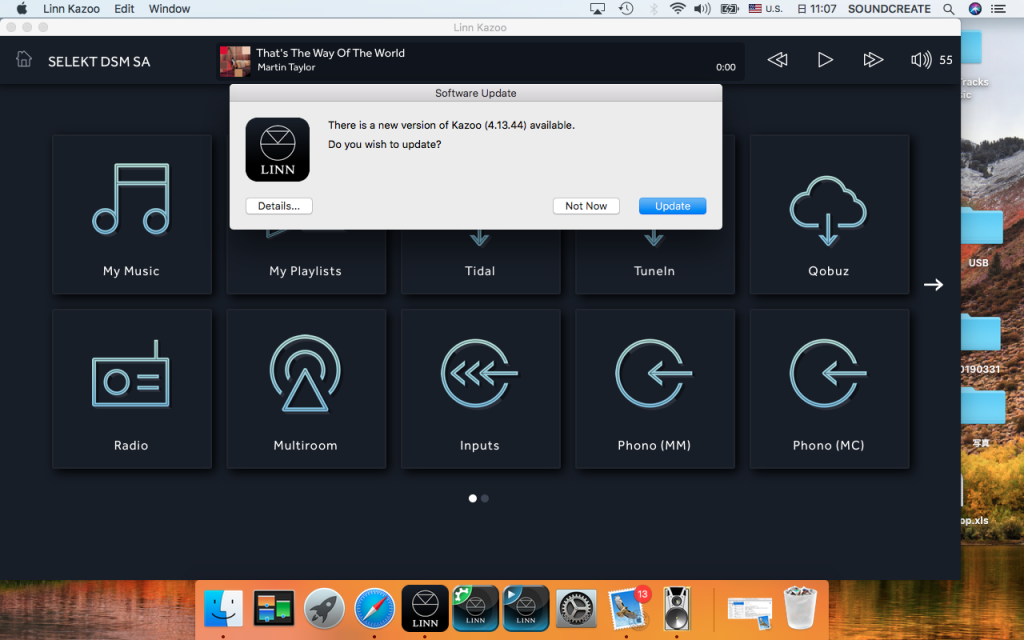Choose the Phono (MC) input tile
This screenshot has height=640, width=1024.
[828, 389]
